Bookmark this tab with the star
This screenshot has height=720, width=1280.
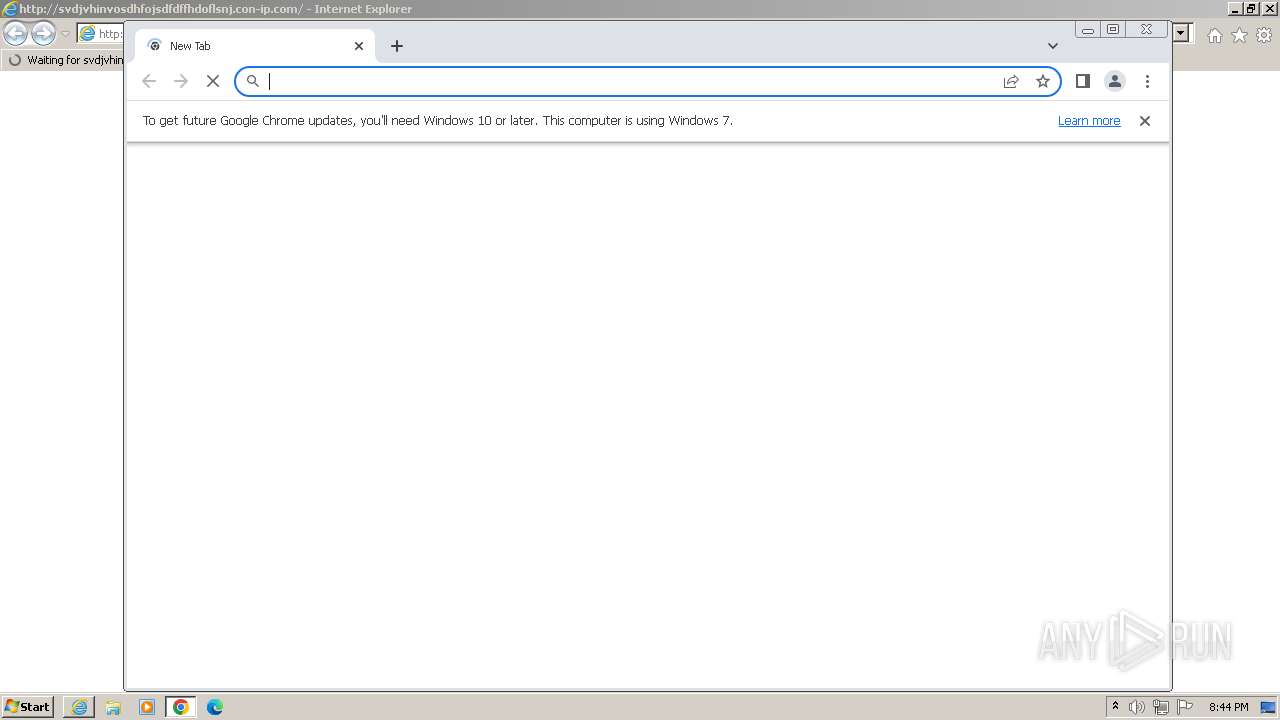point(1043,81)
